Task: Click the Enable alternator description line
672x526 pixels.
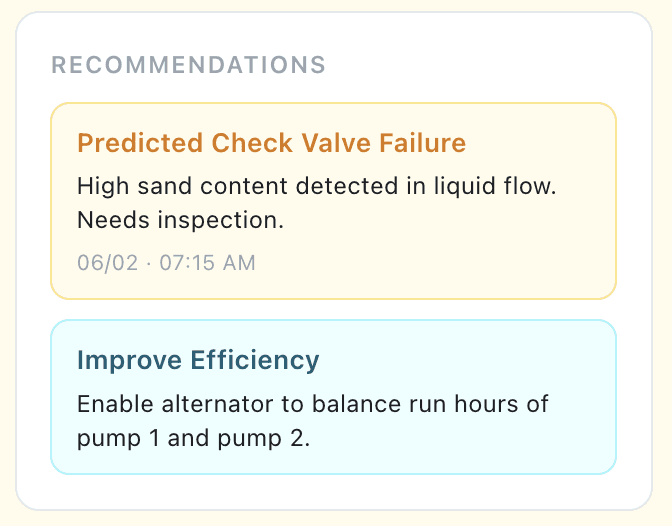Action: pyautogui.click(x=312, y=404)
